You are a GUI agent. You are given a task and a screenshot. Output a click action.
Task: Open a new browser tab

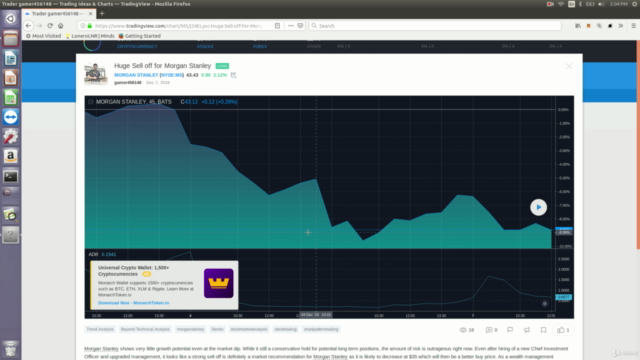(102, 13)
